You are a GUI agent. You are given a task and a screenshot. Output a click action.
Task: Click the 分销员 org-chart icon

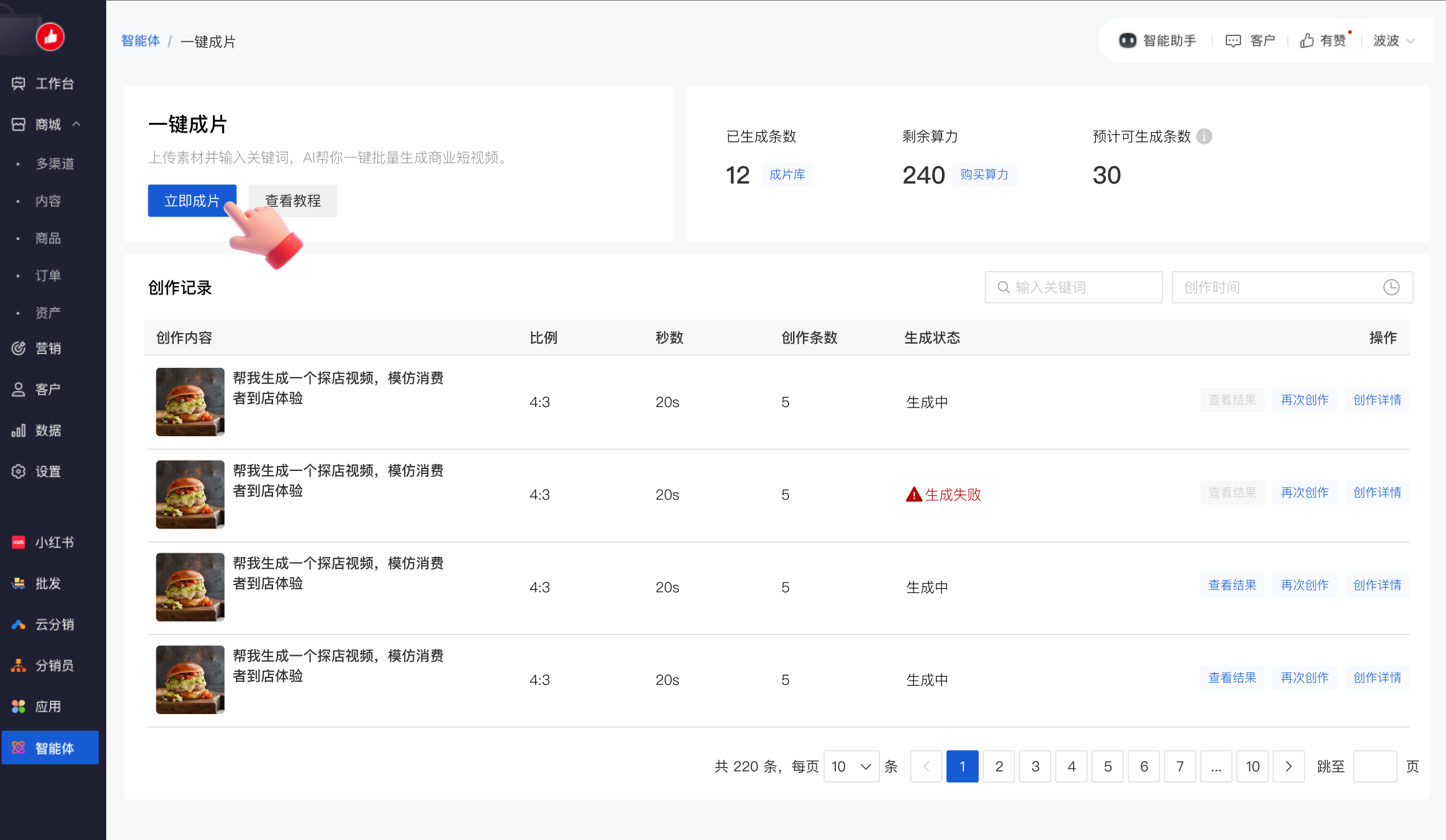pyautogui.click(x=19, y=666)
